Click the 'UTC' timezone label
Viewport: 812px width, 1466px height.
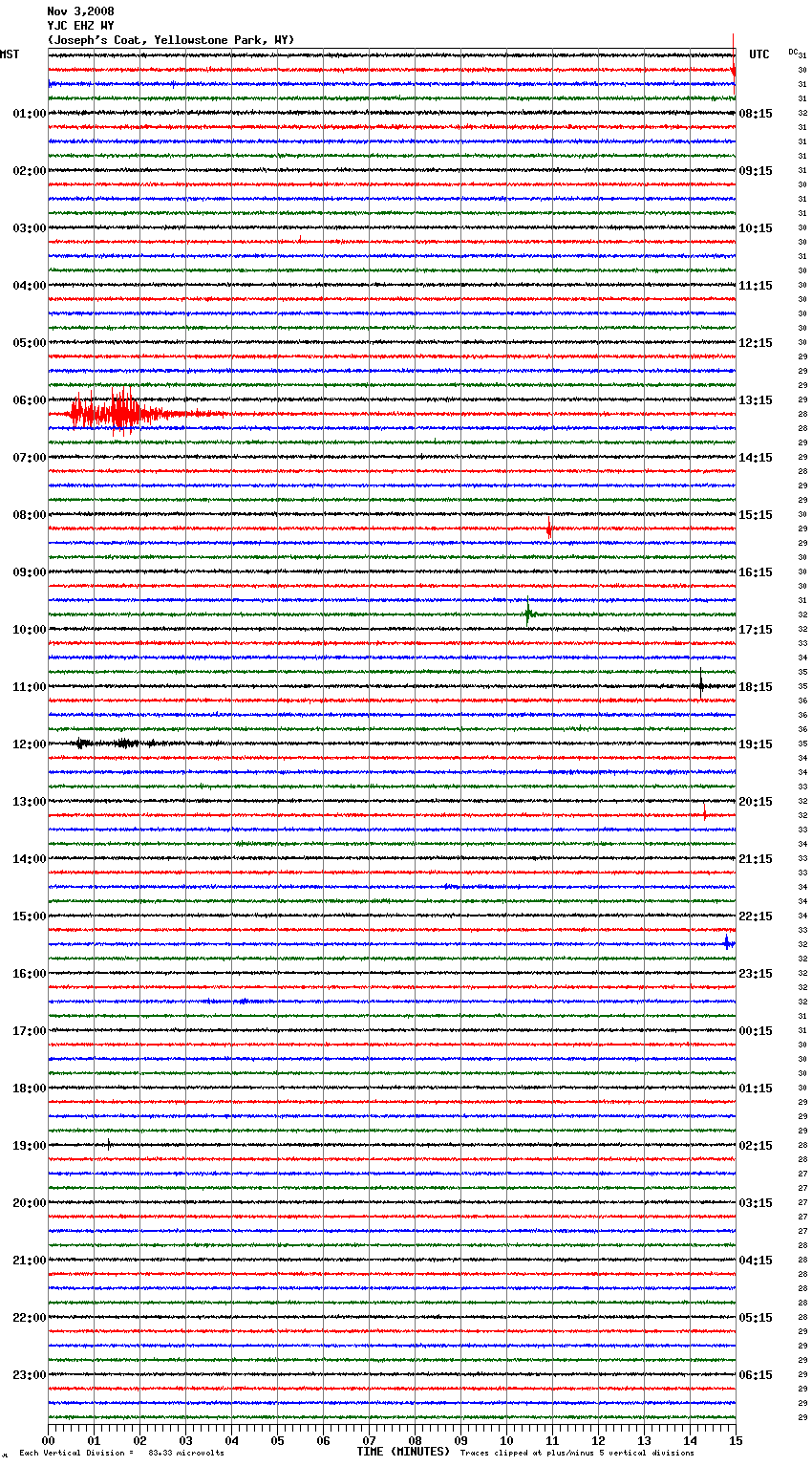759,54
